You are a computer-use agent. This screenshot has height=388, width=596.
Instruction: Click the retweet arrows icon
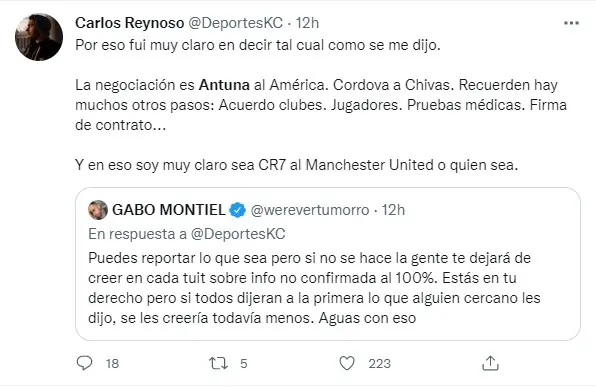[x=219, y=363]
